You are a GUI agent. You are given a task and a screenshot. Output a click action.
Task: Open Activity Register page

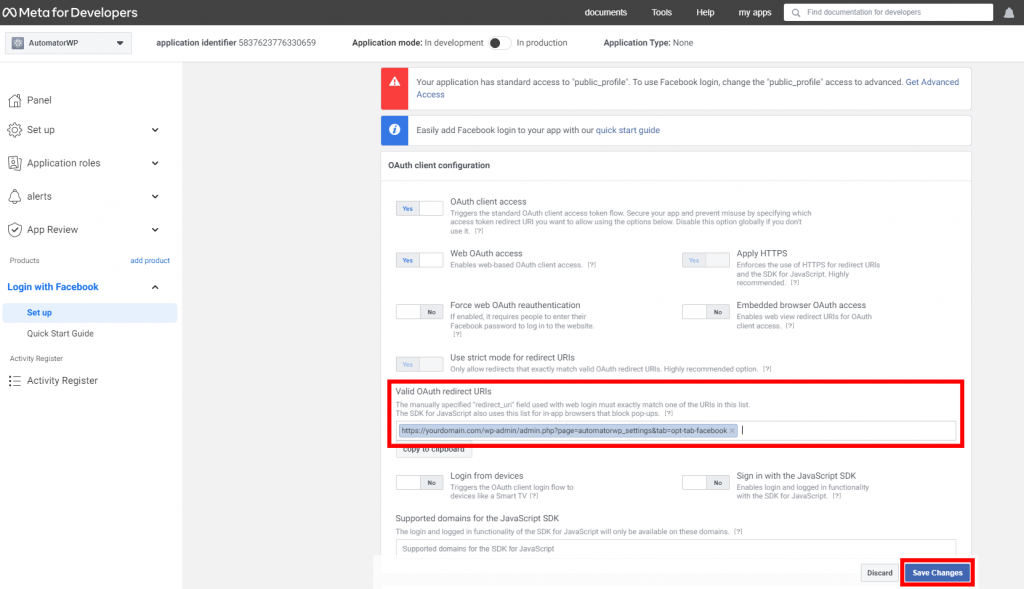coord(62,381)
